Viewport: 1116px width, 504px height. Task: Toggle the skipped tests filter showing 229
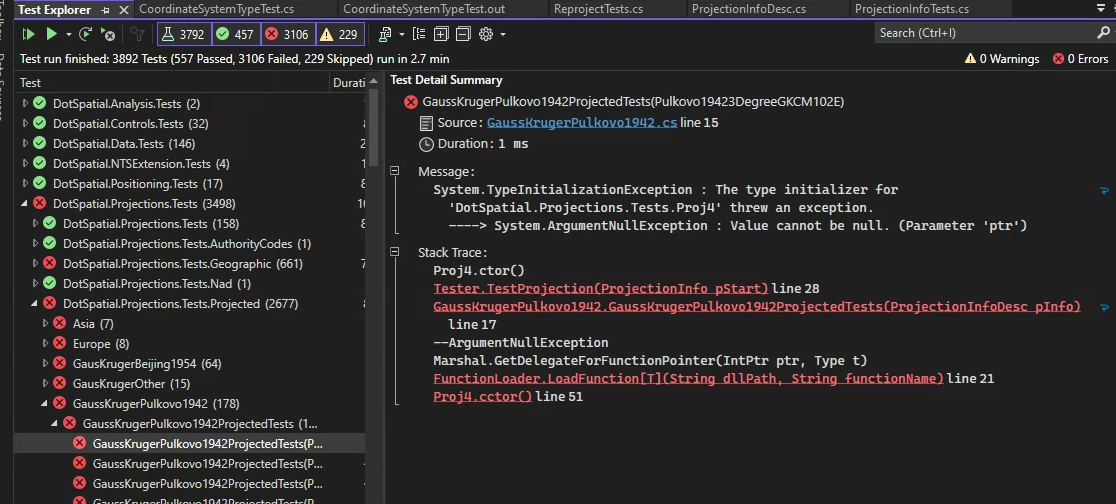tap(339, 34)
